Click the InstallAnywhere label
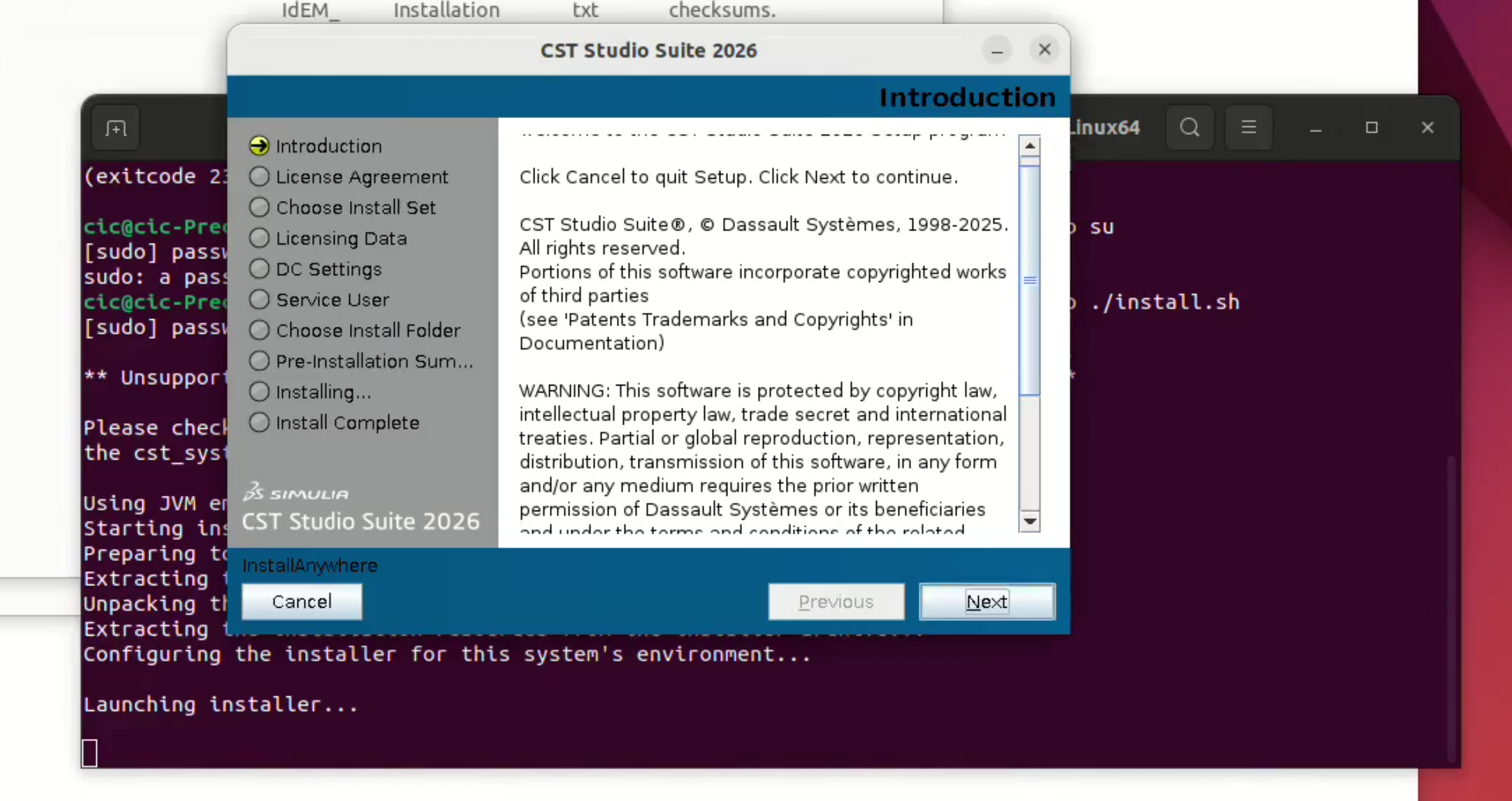This screenshot has height=801, width=1512. pos(310,565)
